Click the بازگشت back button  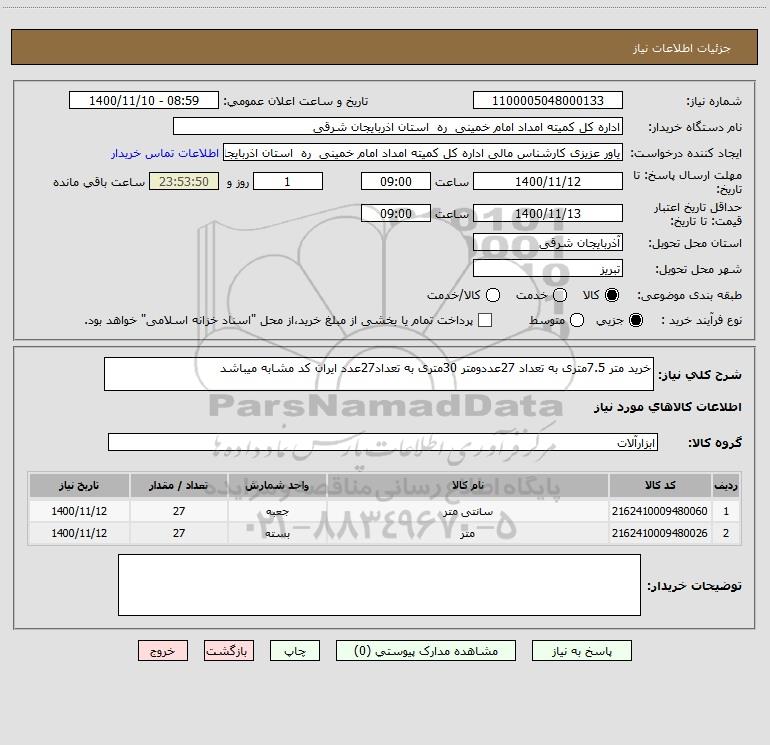click(229, 651)
